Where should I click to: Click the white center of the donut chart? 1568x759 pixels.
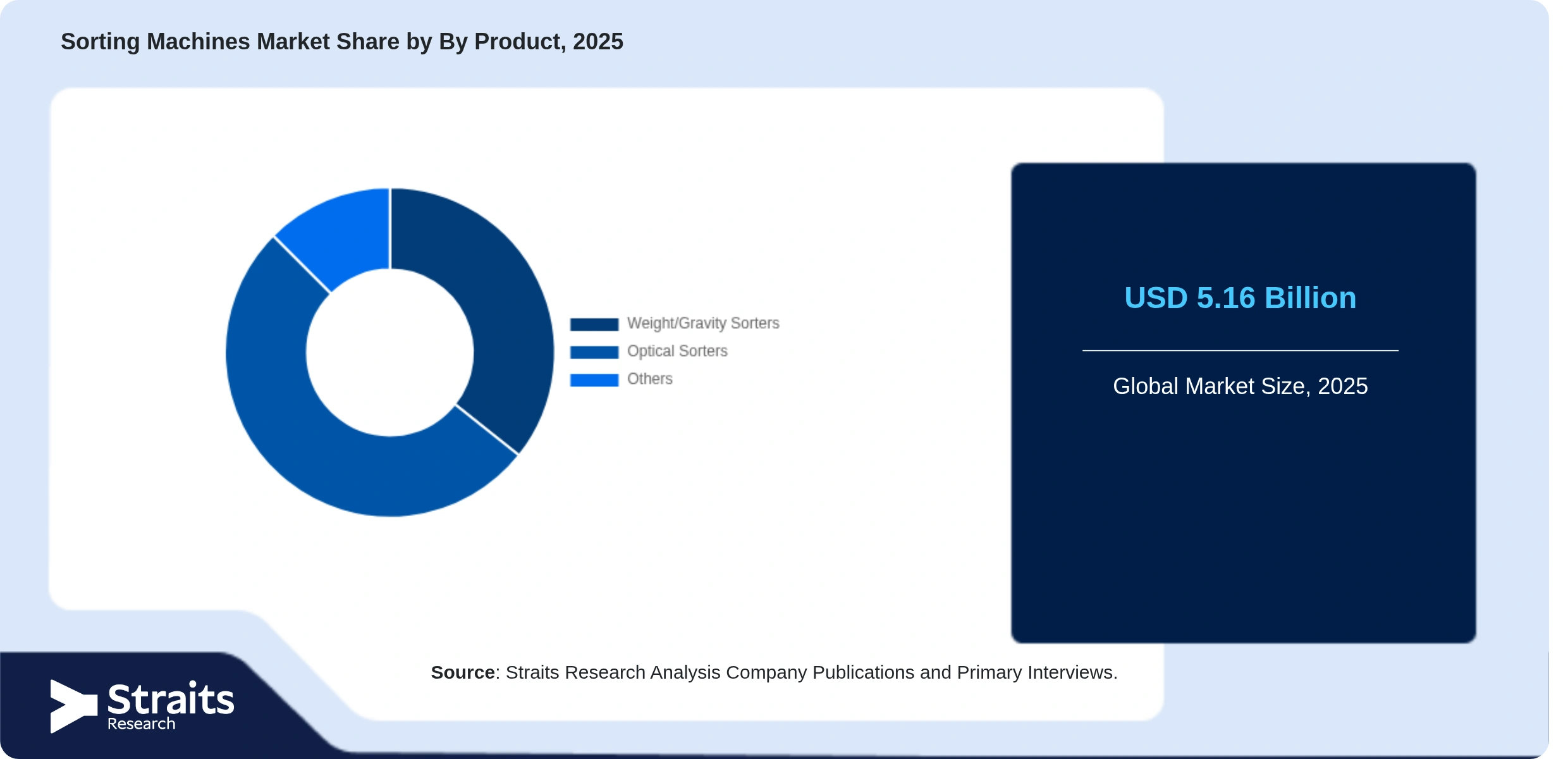390,352
